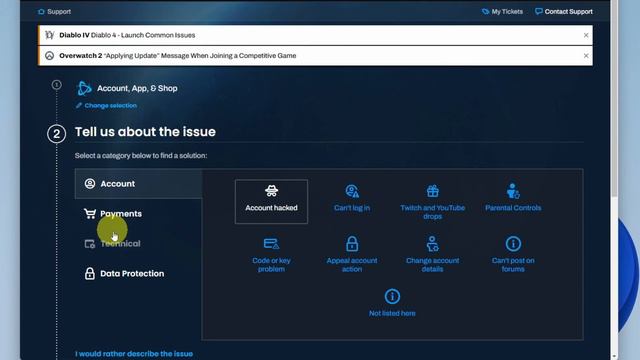The width and height of the screenshot is (640, 360).
Task: Click the Contact Support chat icon
Action: click(x=539, y=11)
